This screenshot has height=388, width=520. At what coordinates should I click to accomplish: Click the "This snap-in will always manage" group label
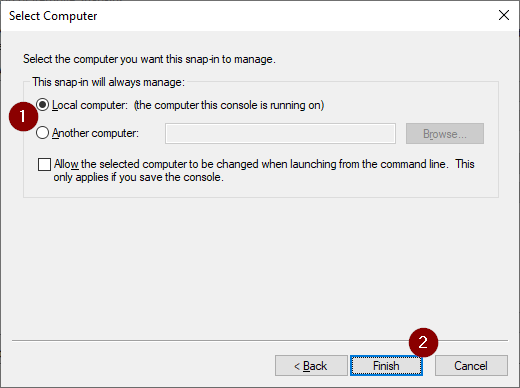(x=108, y=82)
